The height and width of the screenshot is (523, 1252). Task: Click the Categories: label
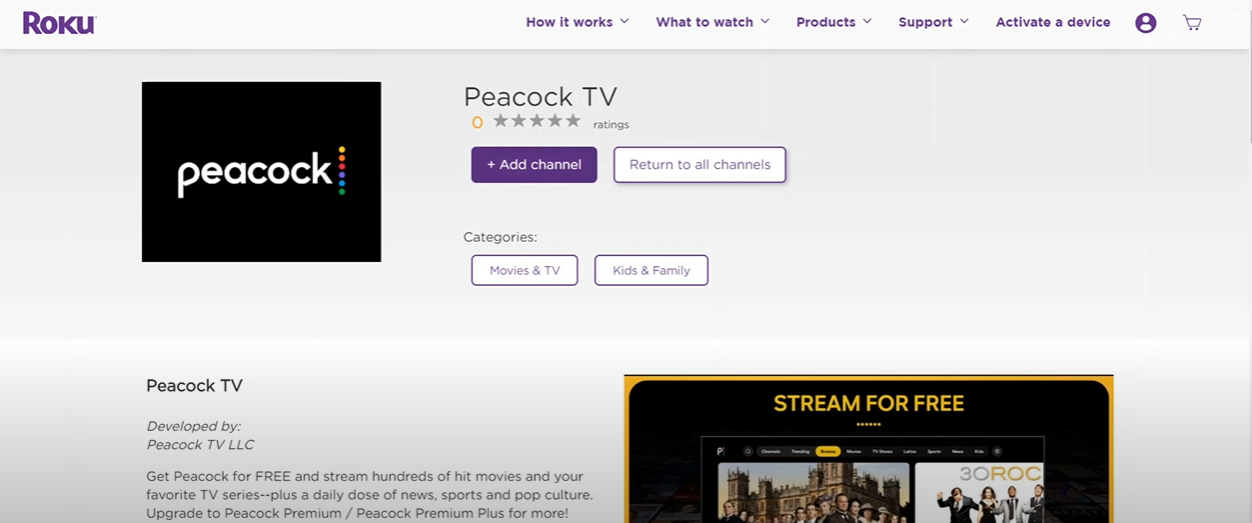tap(500, 237)
